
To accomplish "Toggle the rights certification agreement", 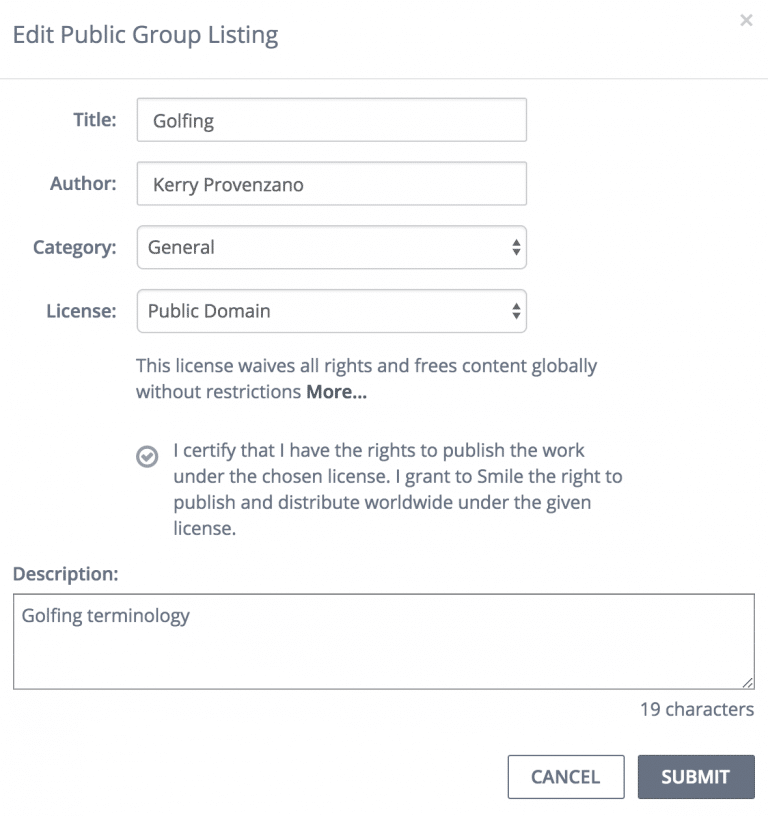I will (x=147, y=457).
